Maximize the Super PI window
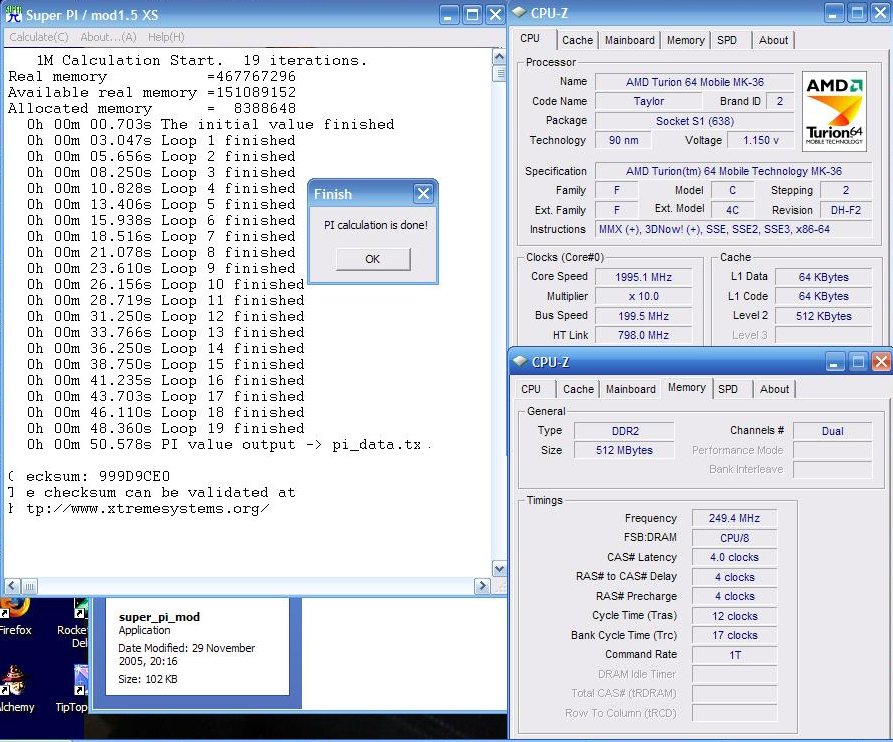The height and width of the screenshot is (742, 893). 472,15
